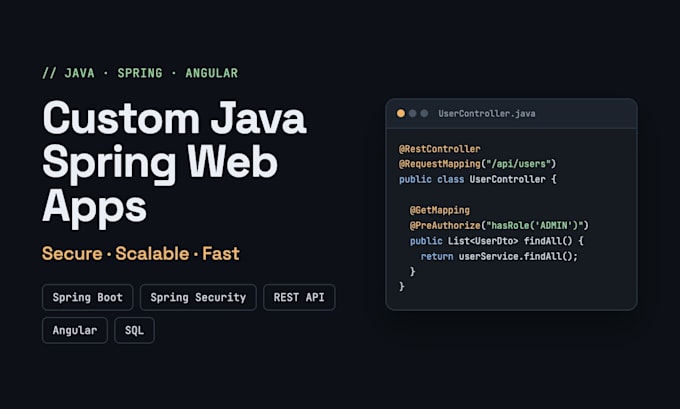Click the Angular tag
680x409 pixels.
75,330
